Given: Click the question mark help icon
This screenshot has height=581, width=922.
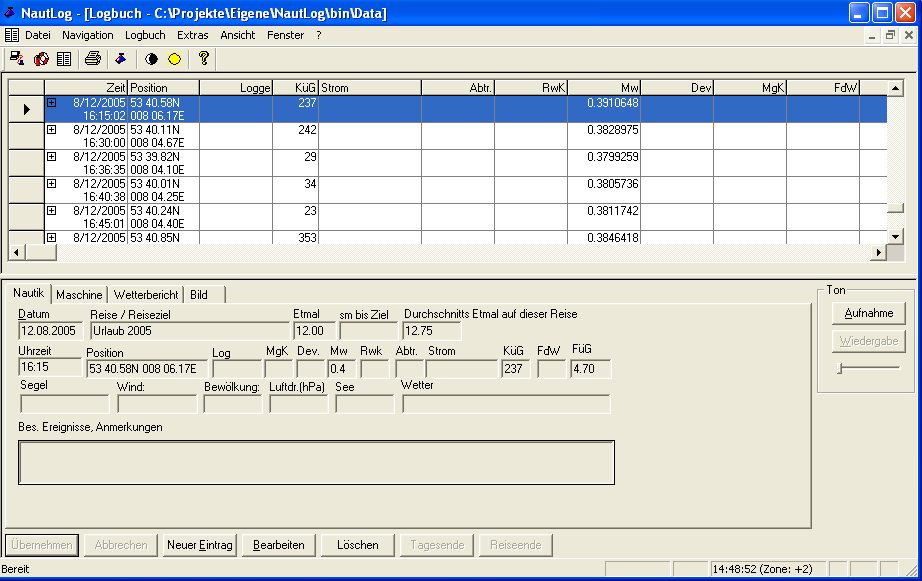Looking at the screenshot, I should pyautogui.click(x=203, y=59).
